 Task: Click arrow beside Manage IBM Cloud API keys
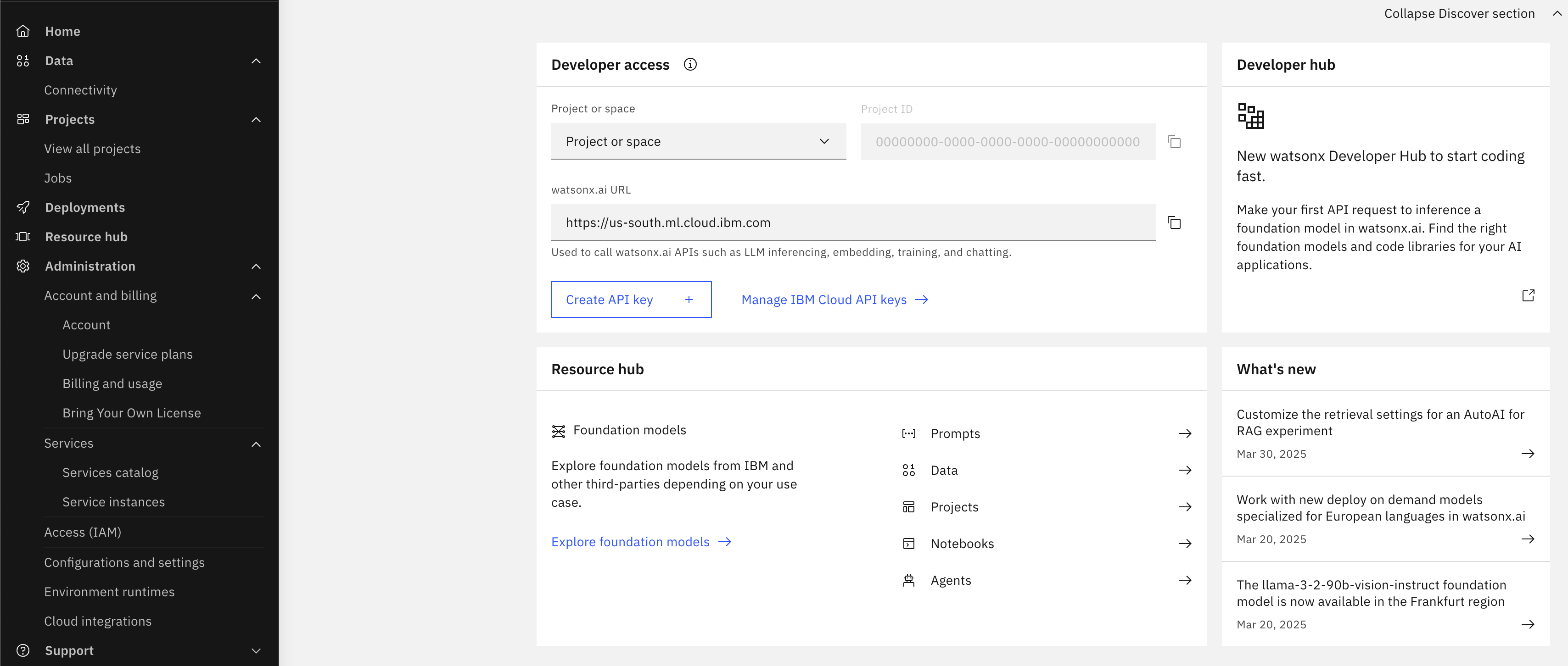(x=922, y=299)
